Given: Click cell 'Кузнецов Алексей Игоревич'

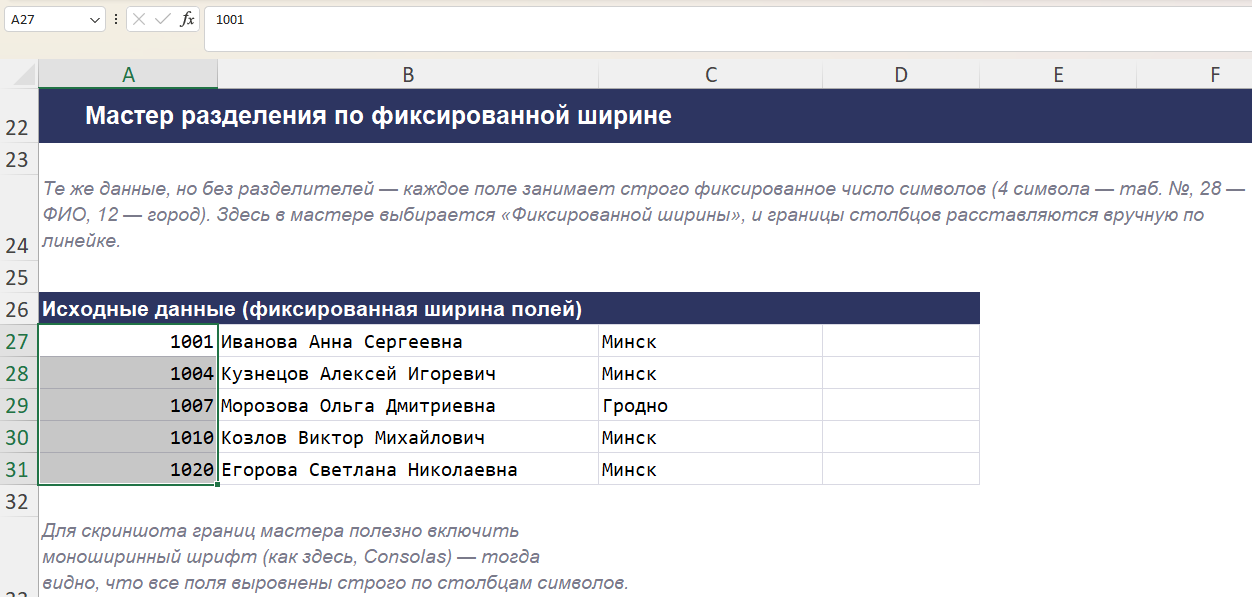Looking at the screenshot, I should point(408,373).
